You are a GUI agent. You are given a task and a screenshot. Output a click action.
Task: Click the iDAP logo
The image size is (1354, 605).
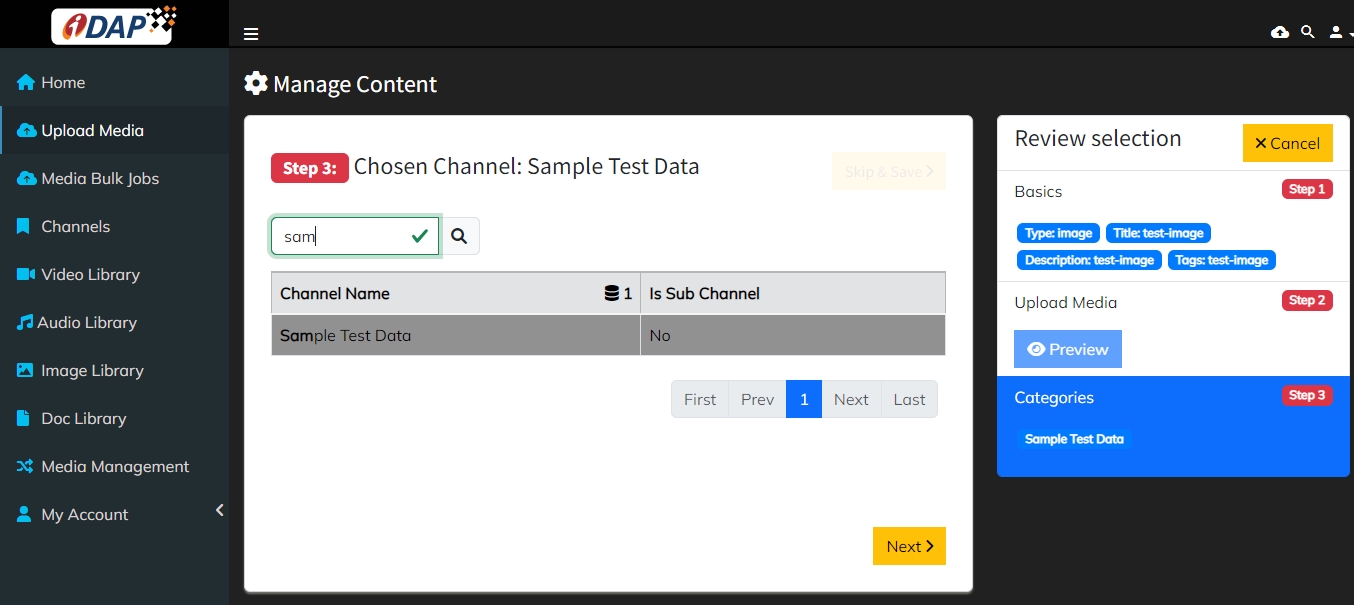[x=114, y=24]
